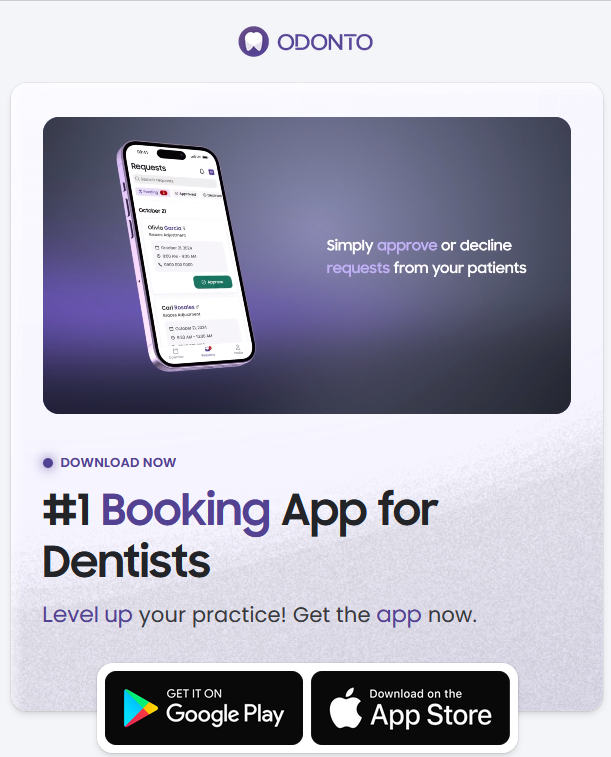Tap the Requests icon in the phone's bottom bar
The width and height of the screenshot is (611, 757).
208,351
